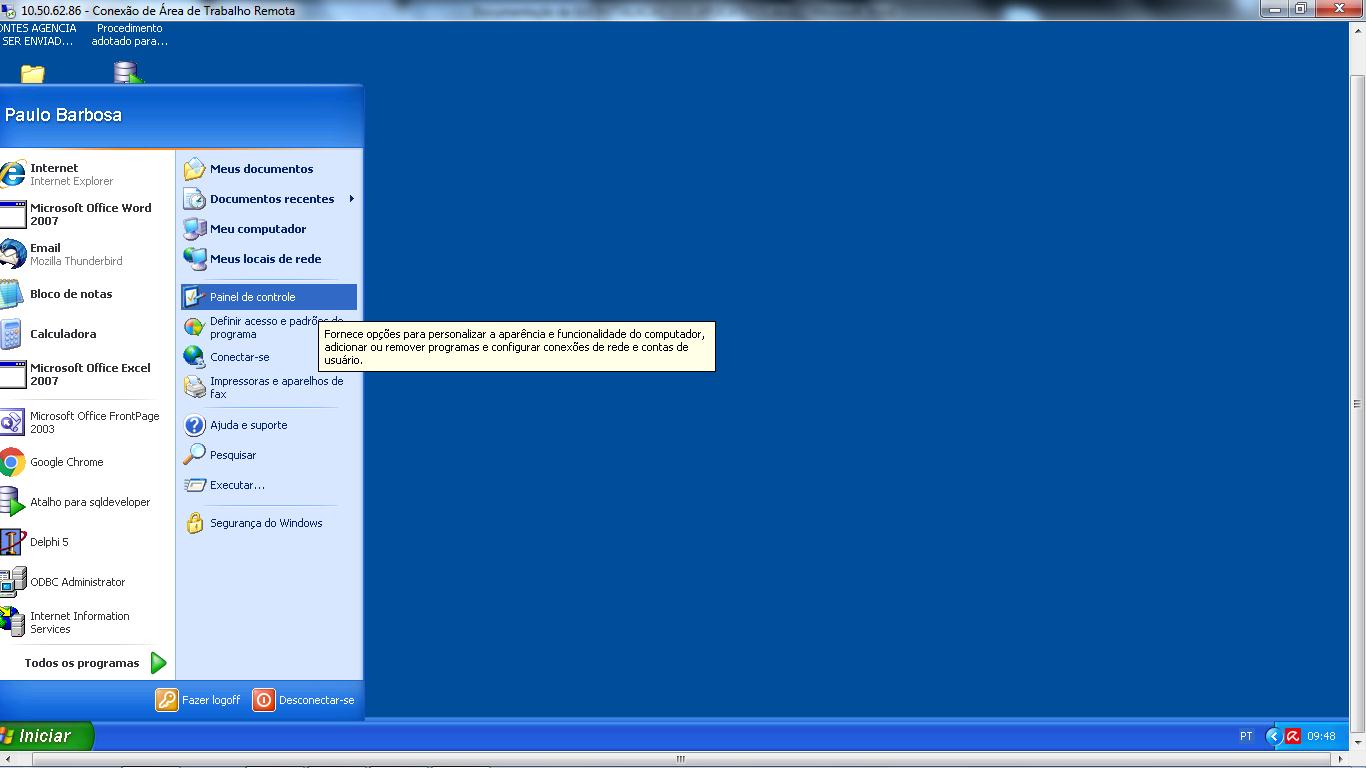Open Meus locais de rede

[268, 259]
